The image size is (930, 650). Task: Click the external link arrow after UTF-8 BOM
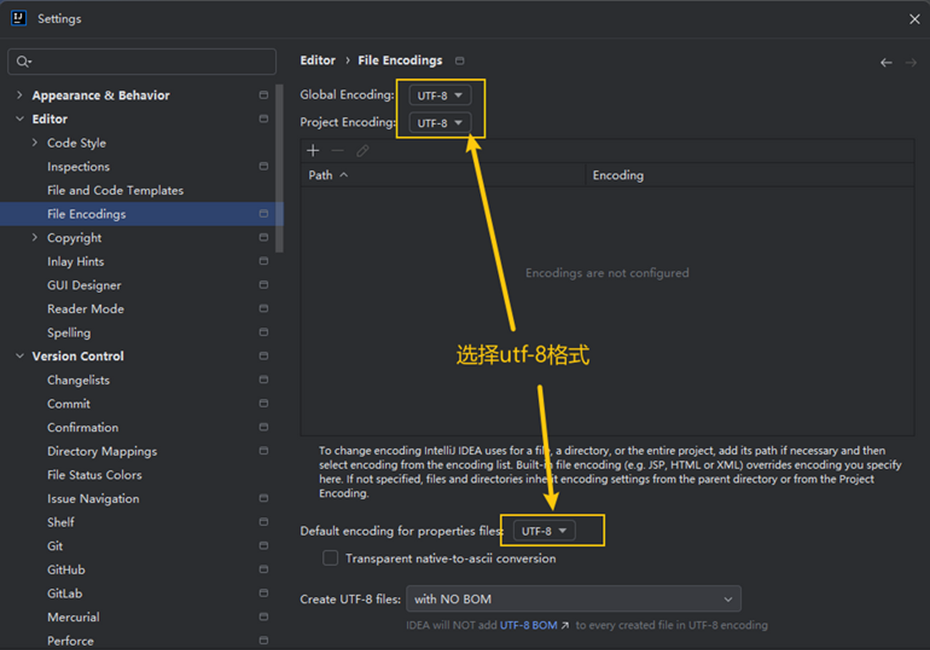(565, 625)
